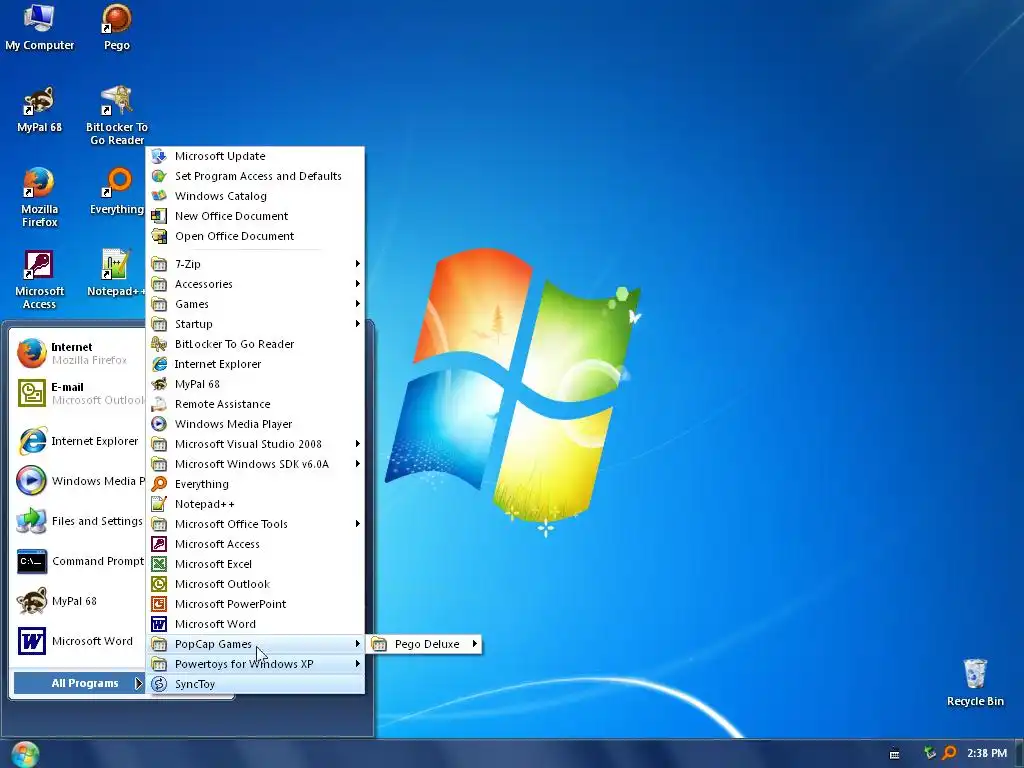Viewport: 1024px width, 768px height.
Task: Select Set Program Access and Defaults
Action: (x=255, y=176)
